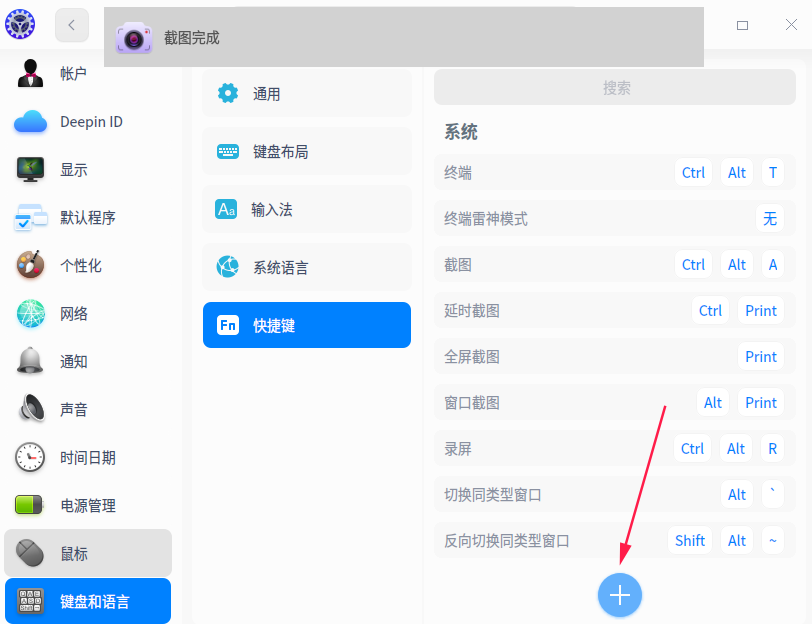Open the 系统语言 (System Language) tab
Screen dimensions: 812x624
(x=306, y=267)
